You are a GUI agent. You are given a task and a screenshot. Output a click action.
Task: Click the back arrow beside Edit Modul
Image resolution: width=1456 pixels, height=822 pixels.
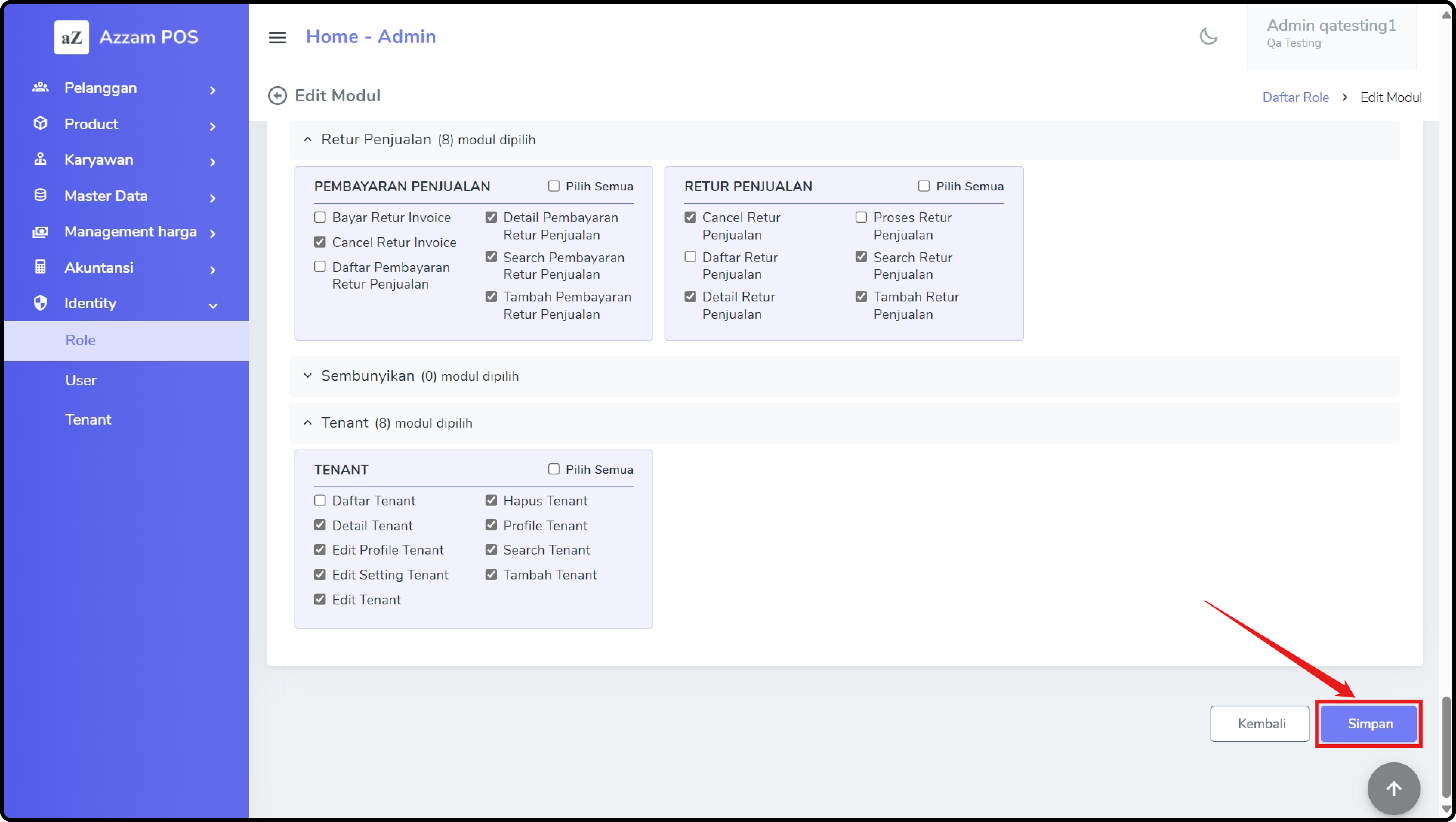click(277, 96)
